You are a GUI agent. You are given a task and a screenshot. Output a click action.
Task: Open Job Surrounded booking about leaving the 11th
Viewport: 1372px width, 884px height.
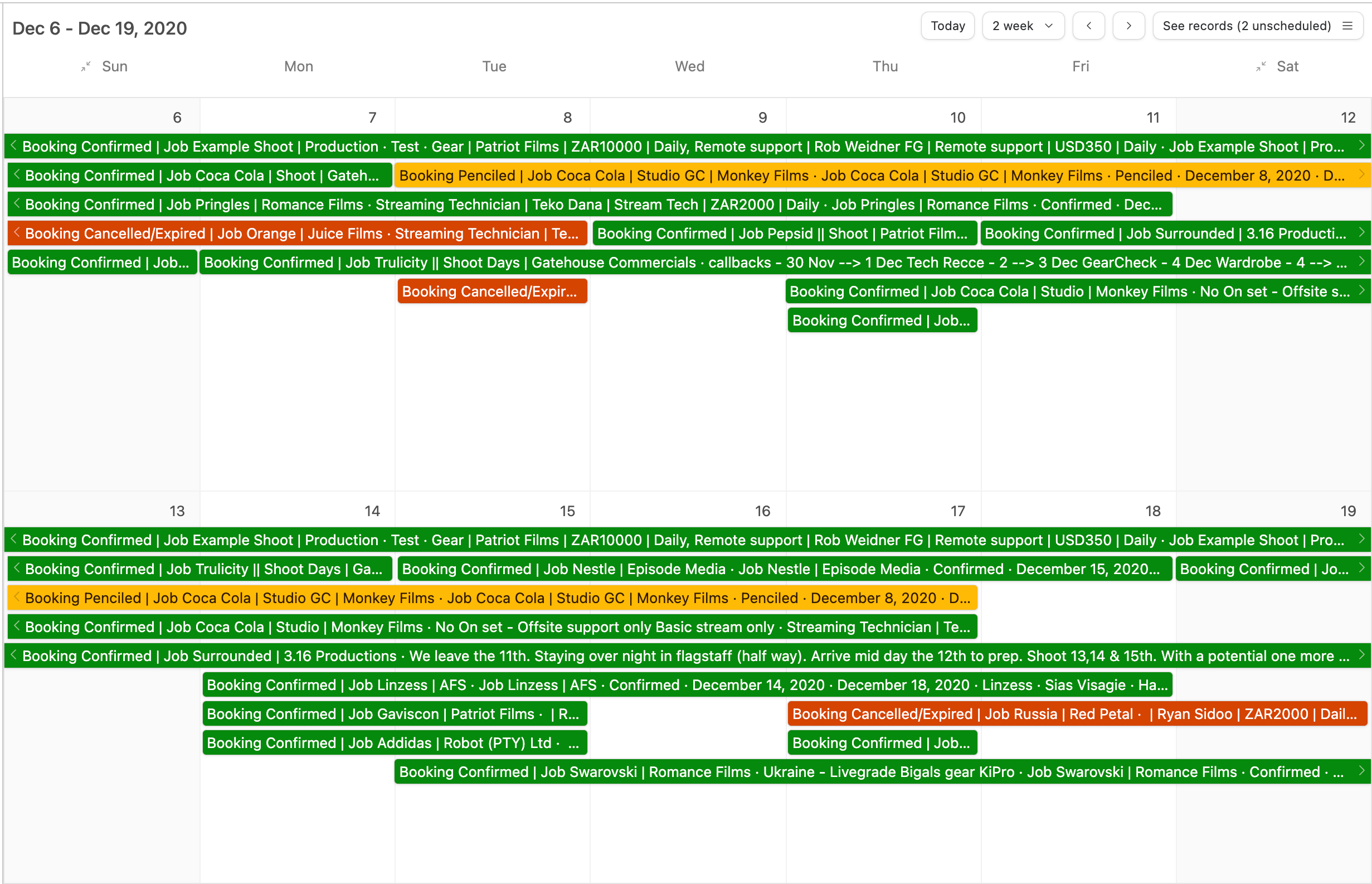[x=688, y=656]
